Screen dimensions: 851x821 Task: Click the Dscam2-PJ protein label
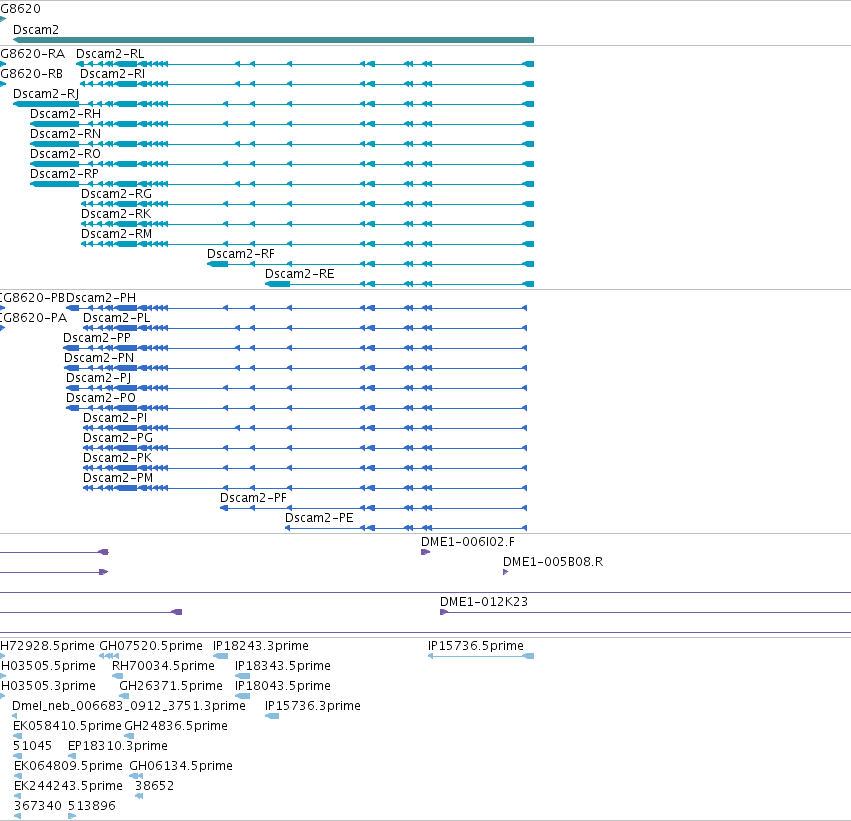tap(98, 379)
